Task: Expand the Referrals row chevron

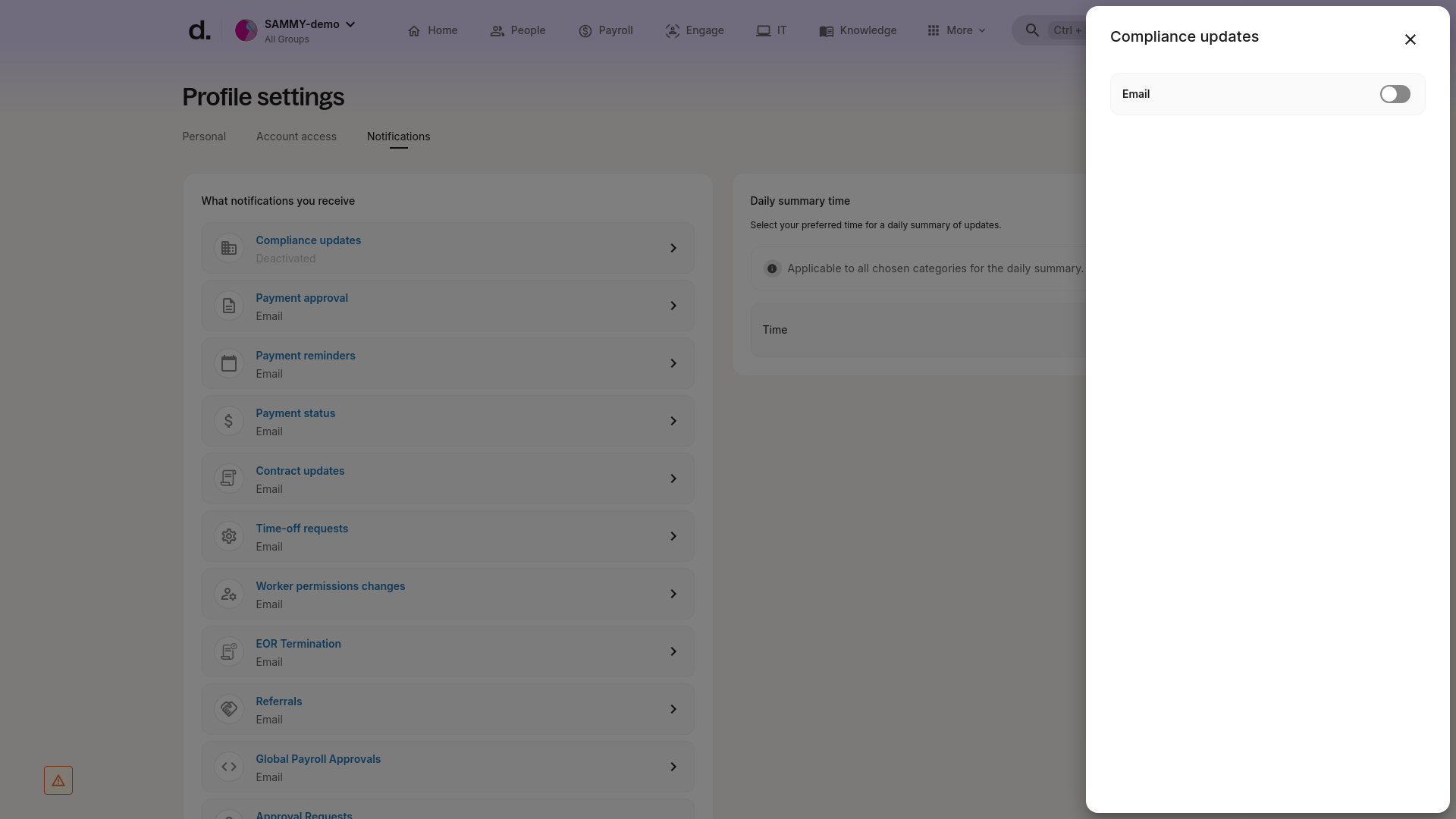Action: point(673,709)
